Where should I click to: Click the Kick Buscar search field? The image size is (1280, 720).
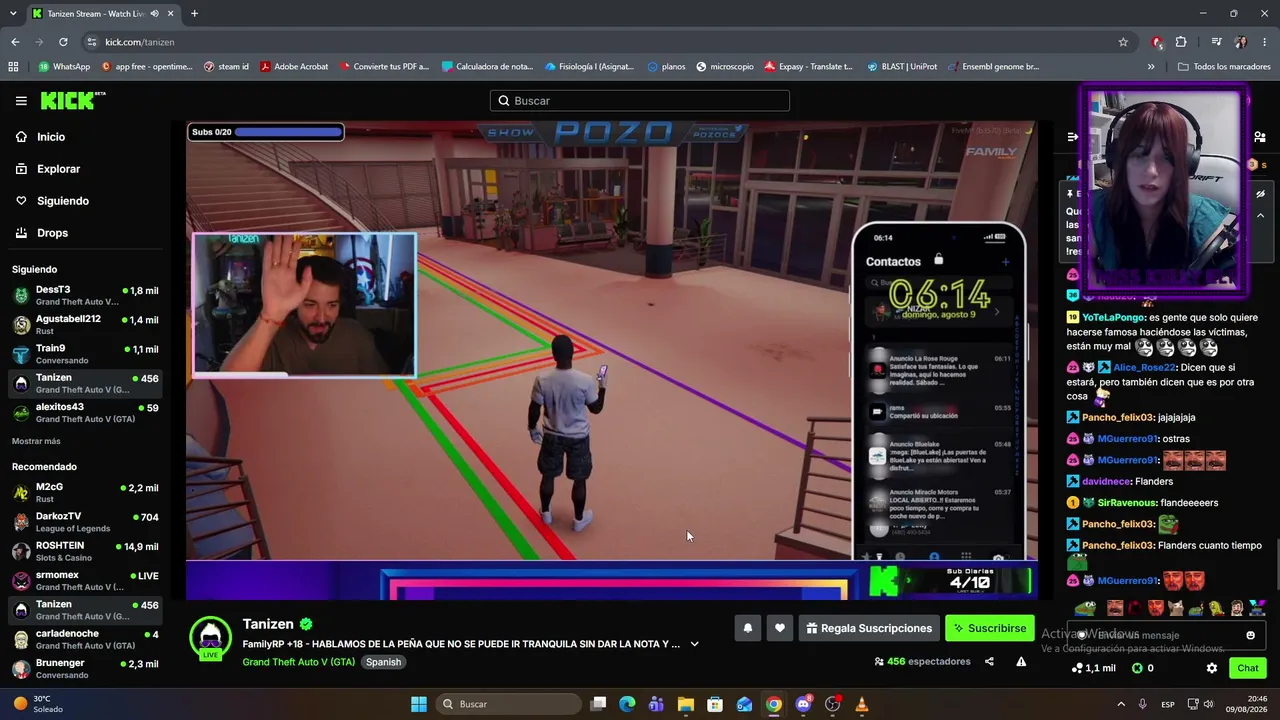[640, 101]
